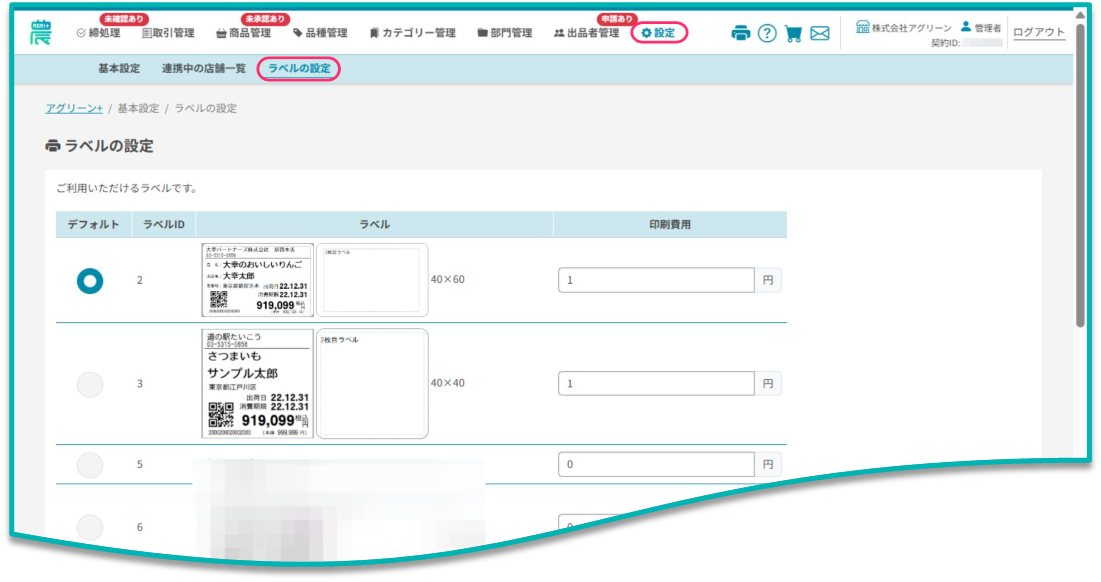Click the envelope mail icon
1101x582 pixels.
[x=820, y=33]
